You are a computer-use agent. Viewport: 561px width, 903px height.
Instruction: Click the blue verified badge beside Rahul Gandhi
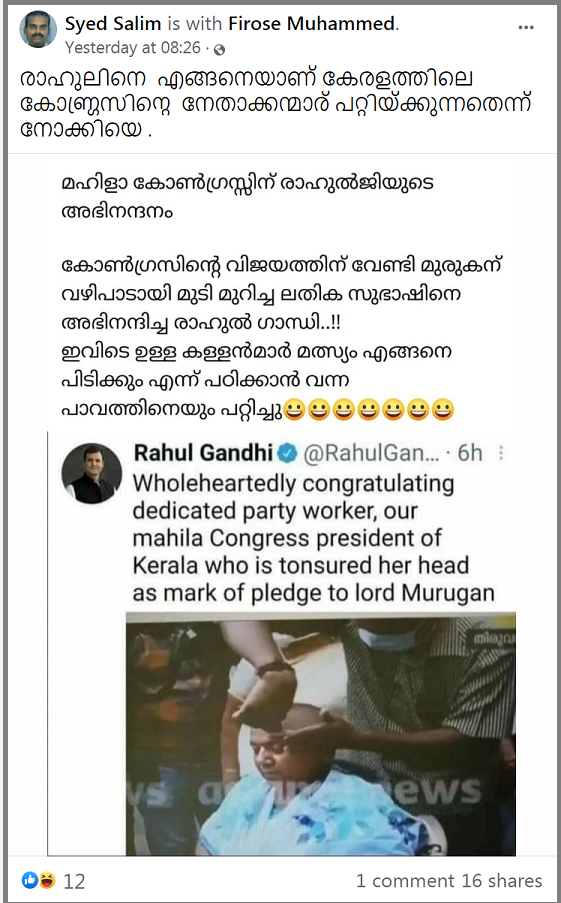click(x=287, y=454)
